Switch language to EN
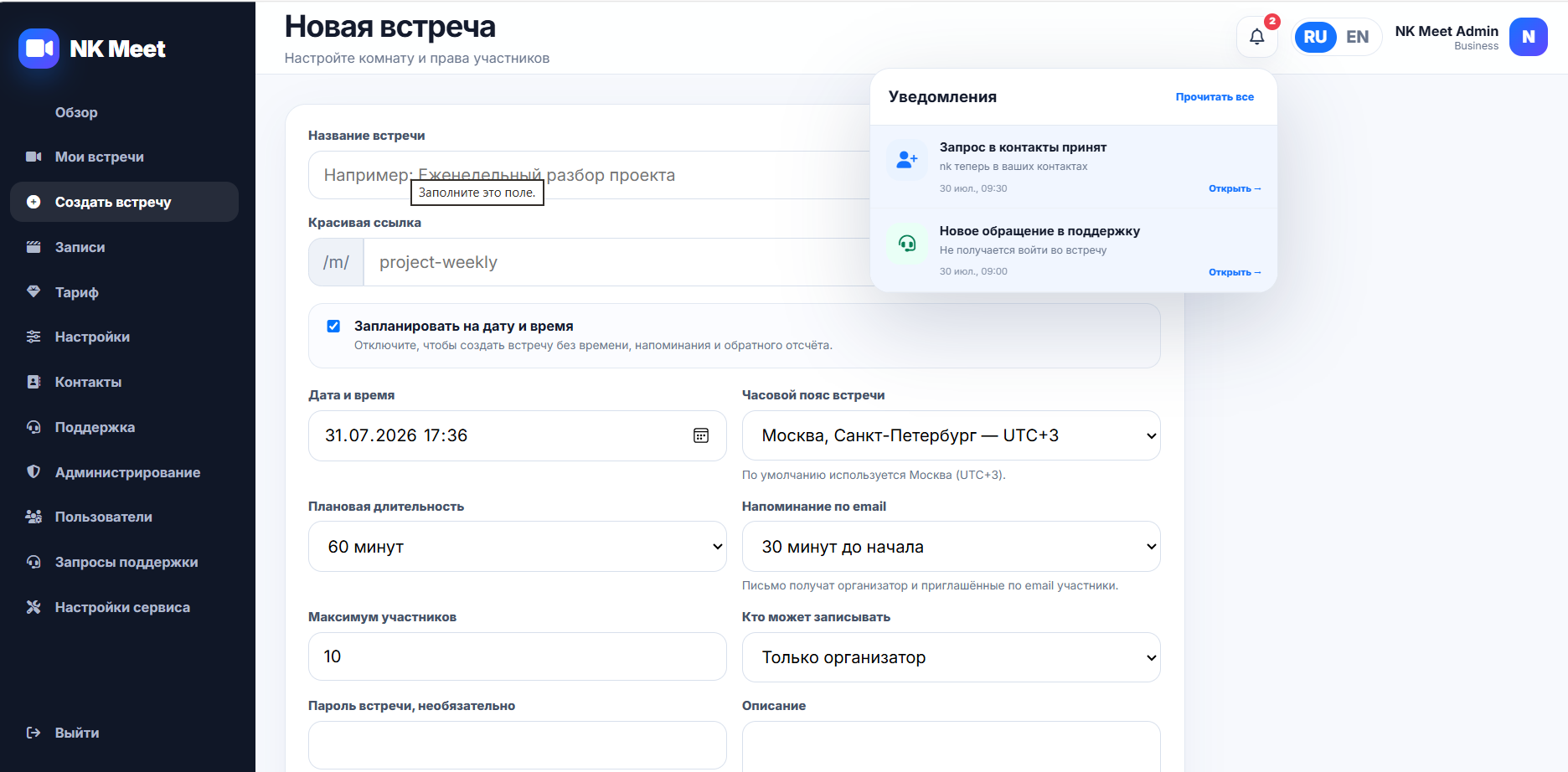Screen dimensions: 1568x772 tap(1357, 37)
